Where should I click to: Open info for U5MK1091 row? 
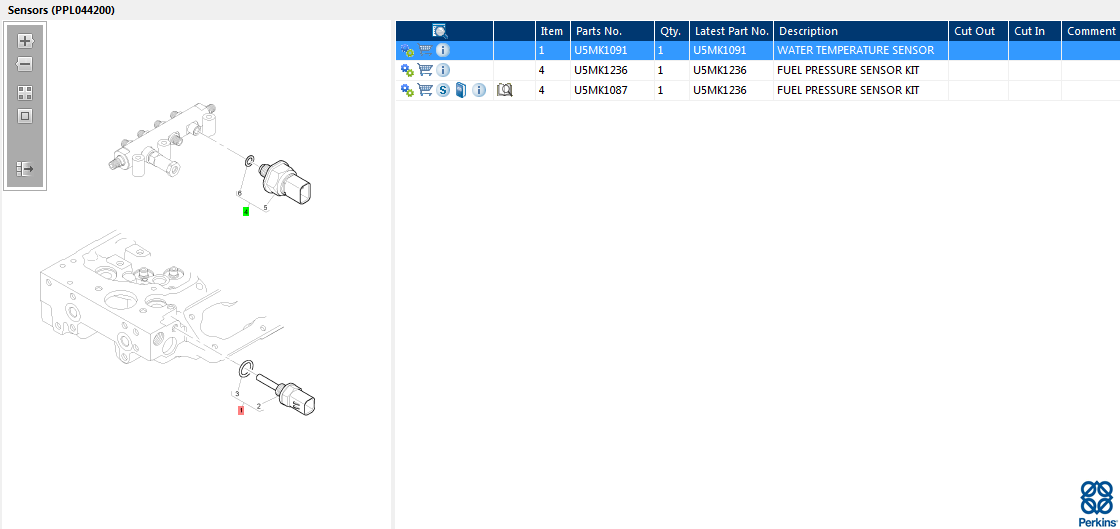(443, 51)
